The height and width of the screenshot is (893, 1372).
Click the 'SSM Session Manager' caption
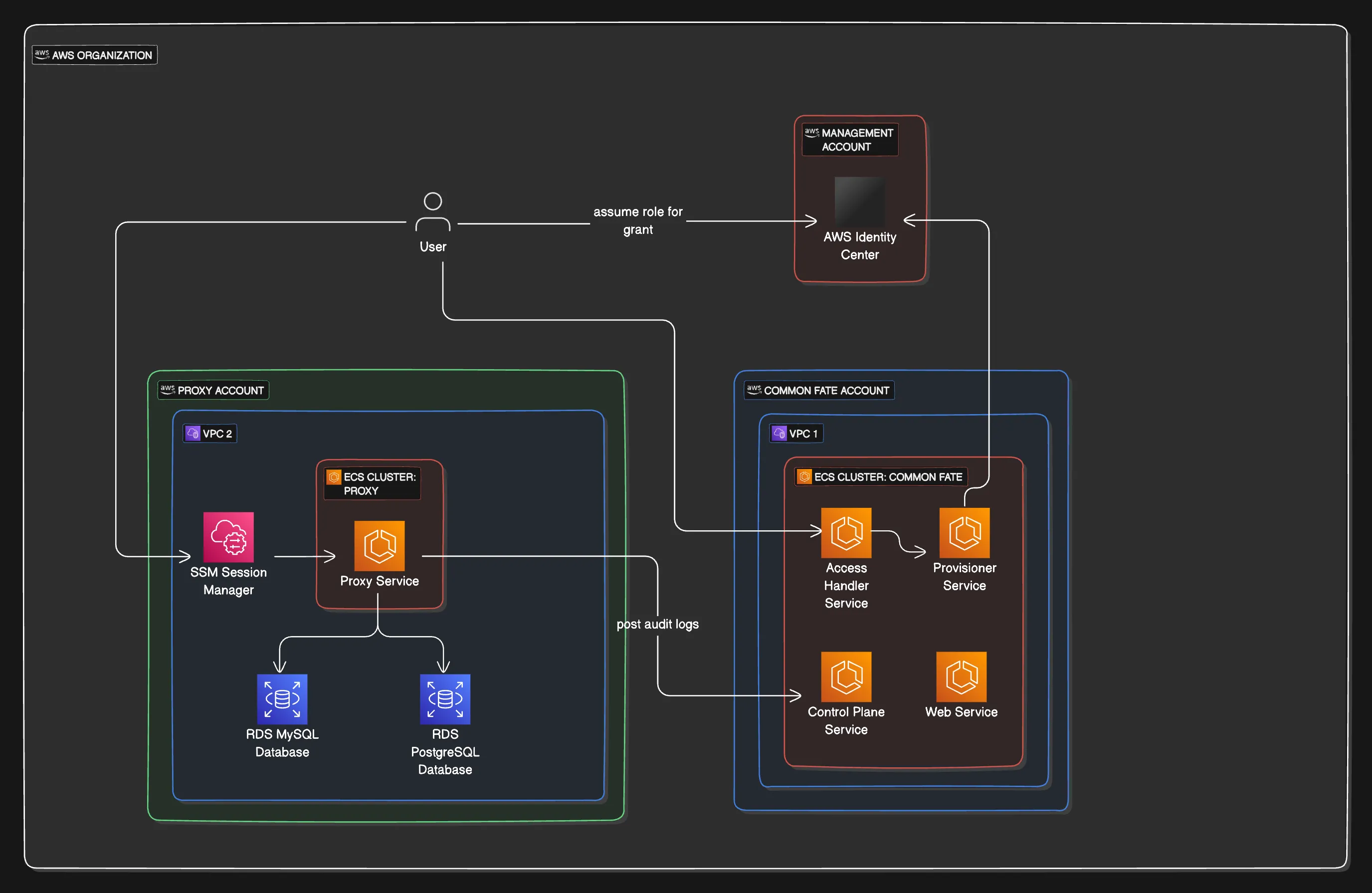pyautogui.click(x=228, y=581)
